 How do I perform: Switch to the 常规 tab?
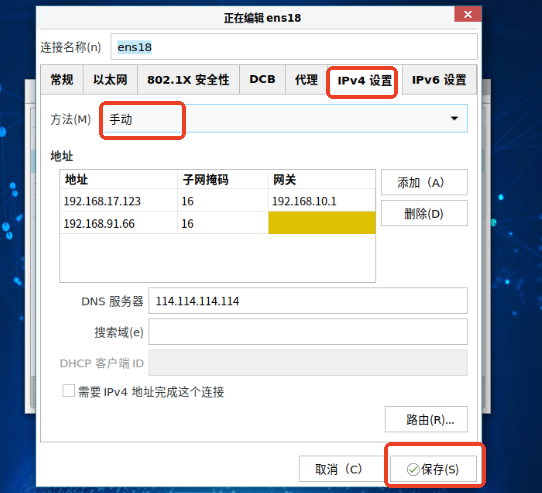pyautogui.click(x=62, y=80)
